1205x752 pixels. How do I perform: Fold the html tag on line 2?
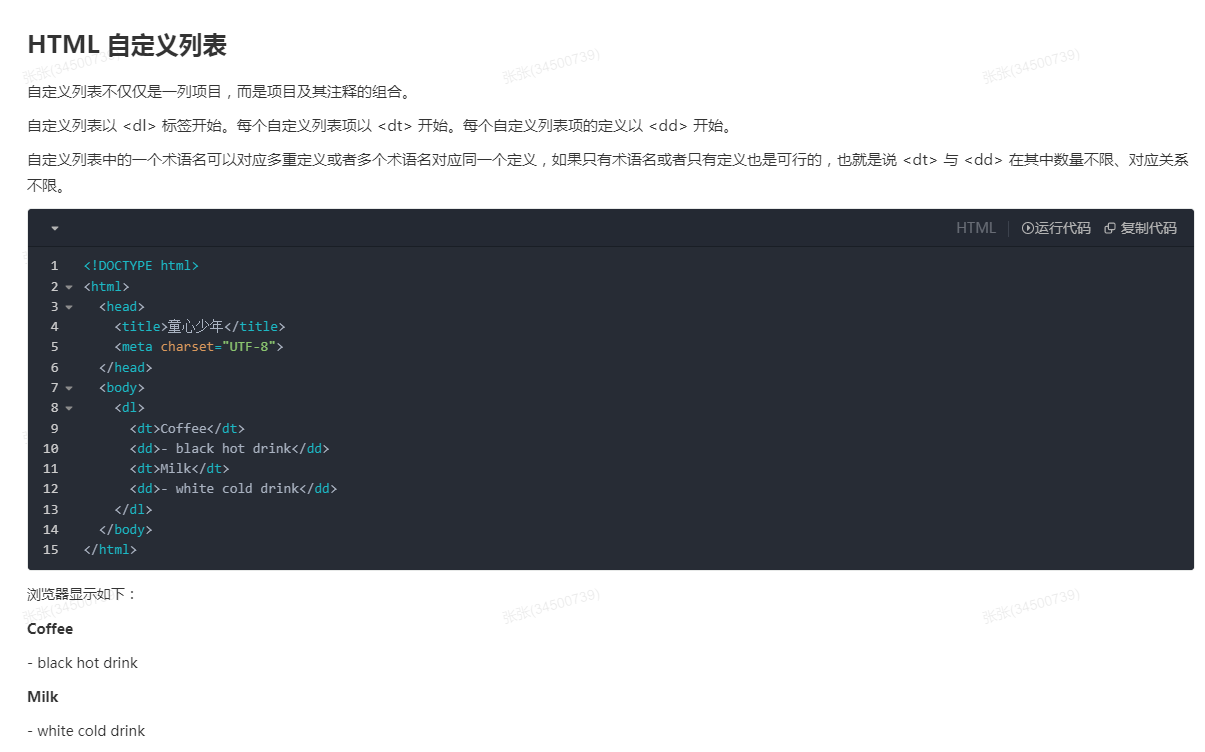click(x=69, y=287)
